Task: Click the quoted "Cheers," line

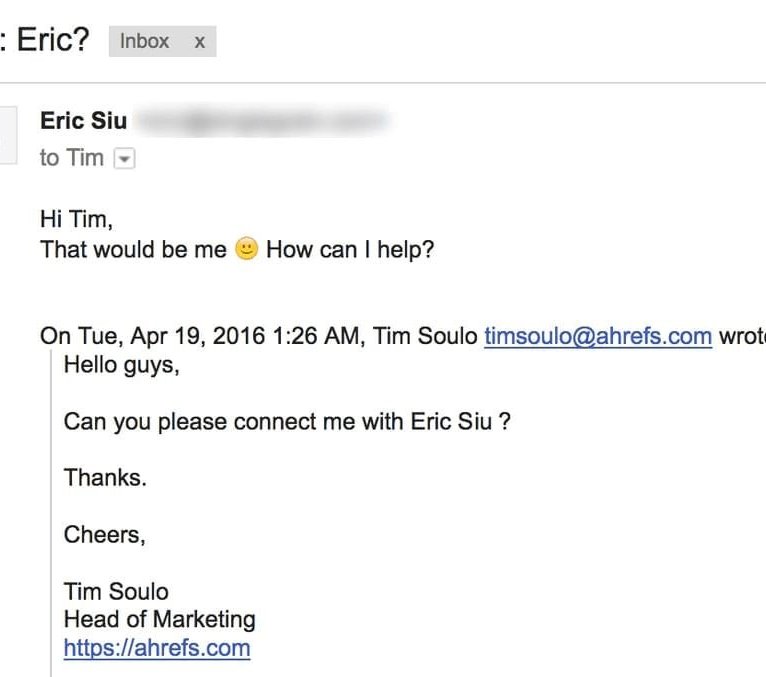Action: (x=104, y=534)
